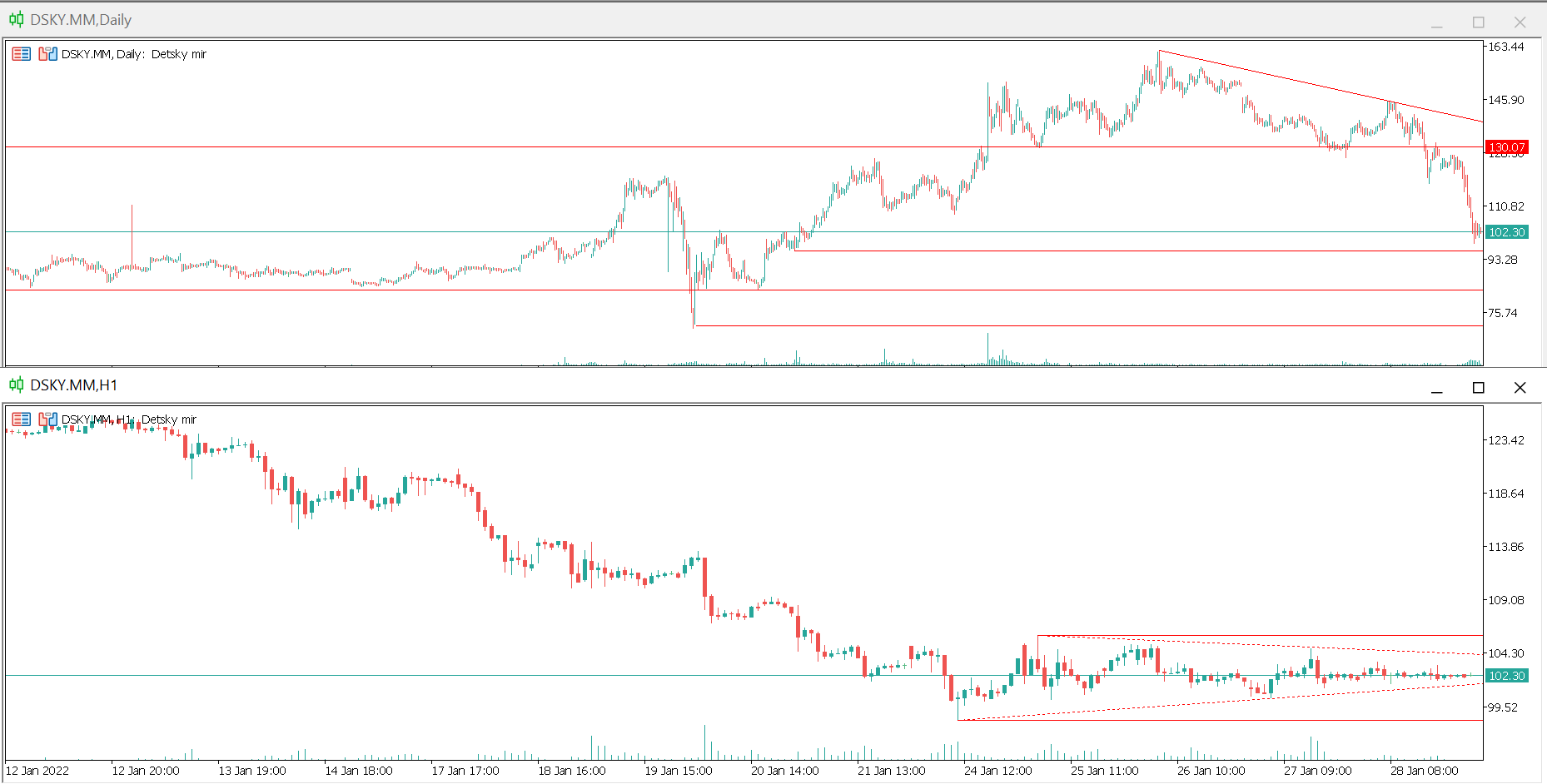Click the 145.90 price scale label
Screen dimensions: 1547x784
click(1506, 100)
